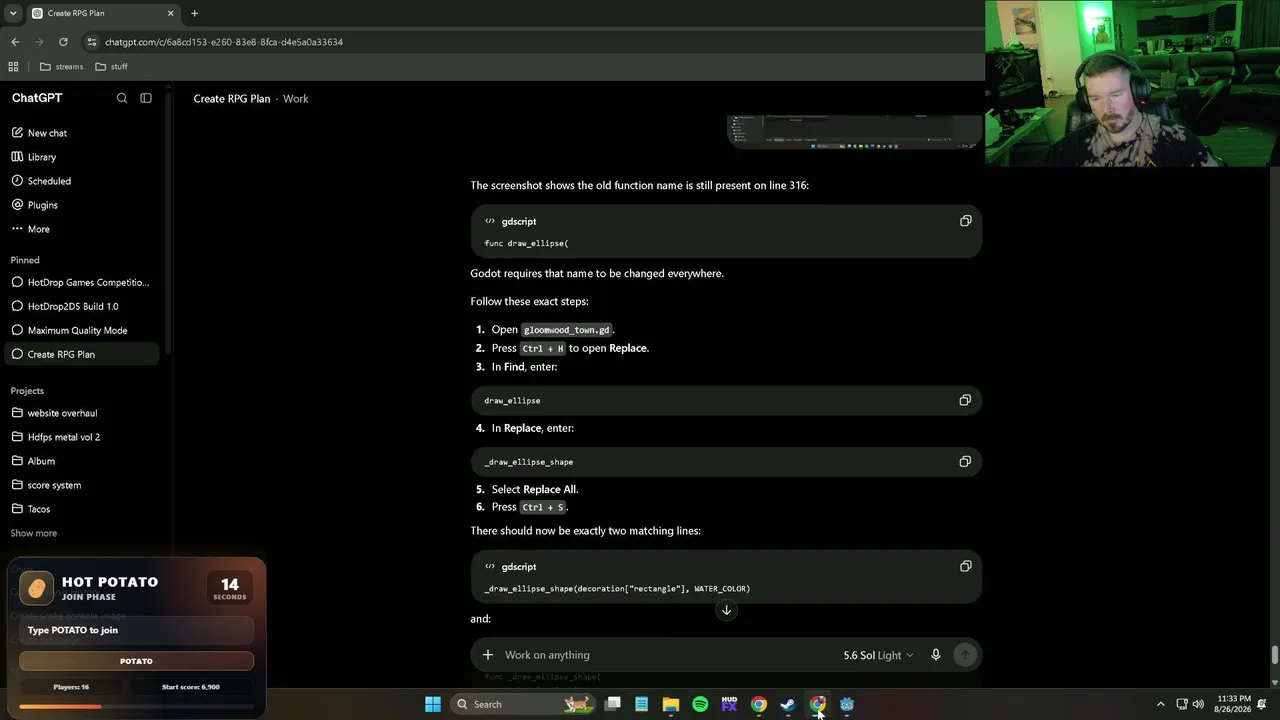
Task: Click the Hot Potato progress bar
Action: (x=136, y=707)
